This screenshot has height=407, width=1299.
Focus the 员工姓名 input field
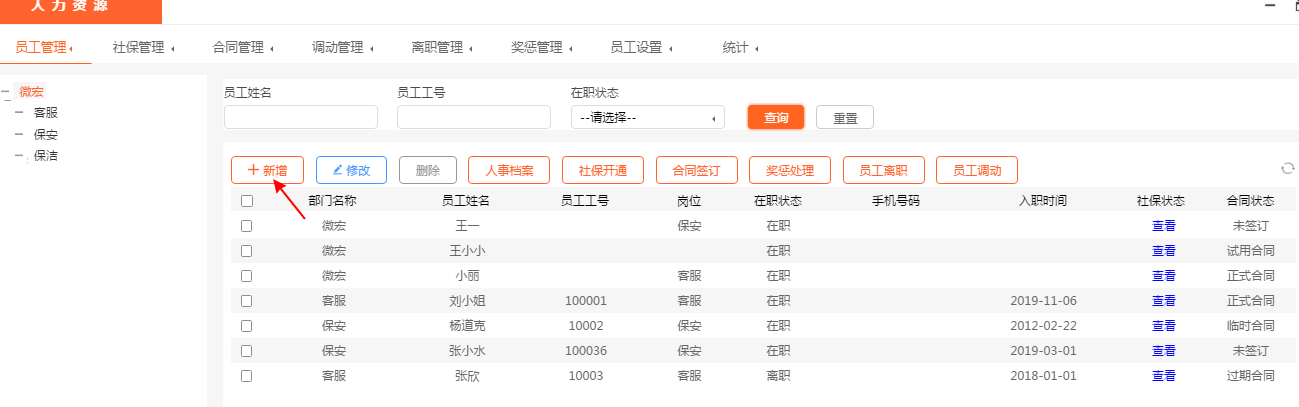pos(300,117)
